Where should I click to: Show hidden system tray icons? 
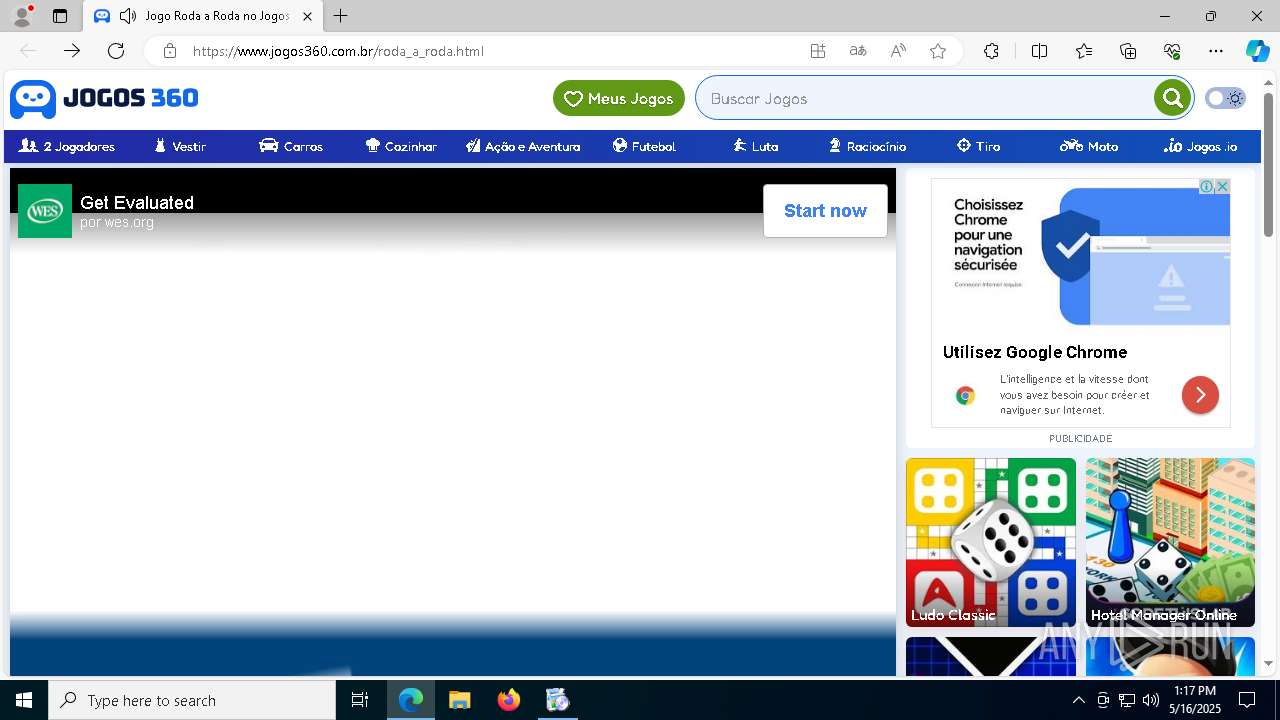1078,700
